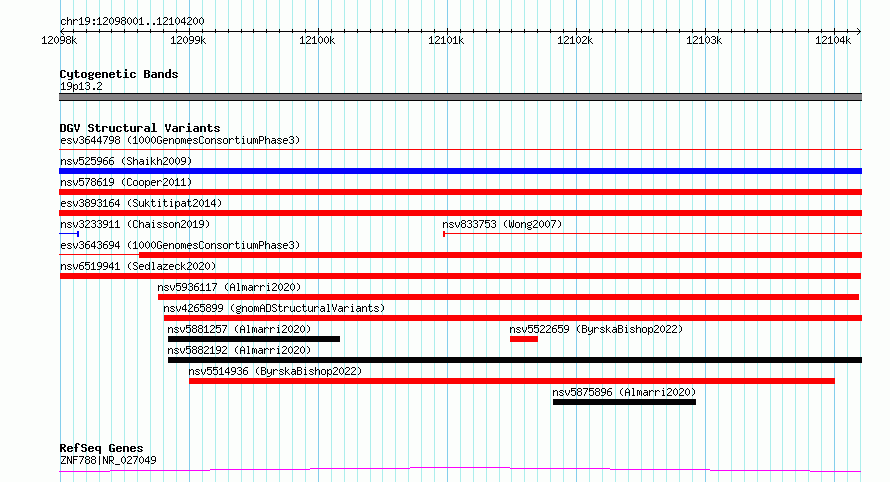Select the red nsv4265899 gnomAD variant bar
The width and height of the screenshot is (890, 482).
point(513,318)
